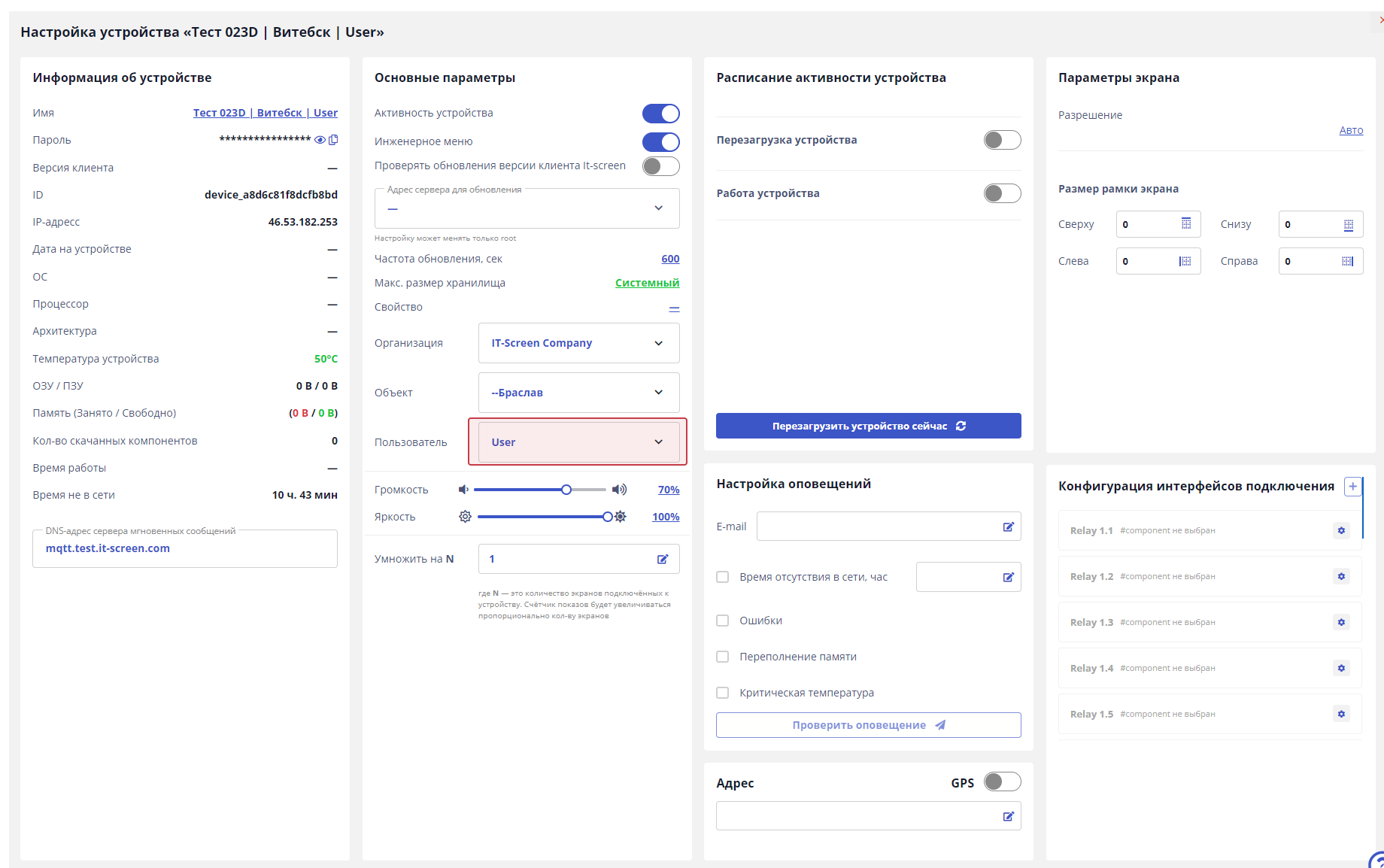Screen dimensions: 1384x868
Task: Select the Relay 1.1 interface row
Action: click(1210, 530)
